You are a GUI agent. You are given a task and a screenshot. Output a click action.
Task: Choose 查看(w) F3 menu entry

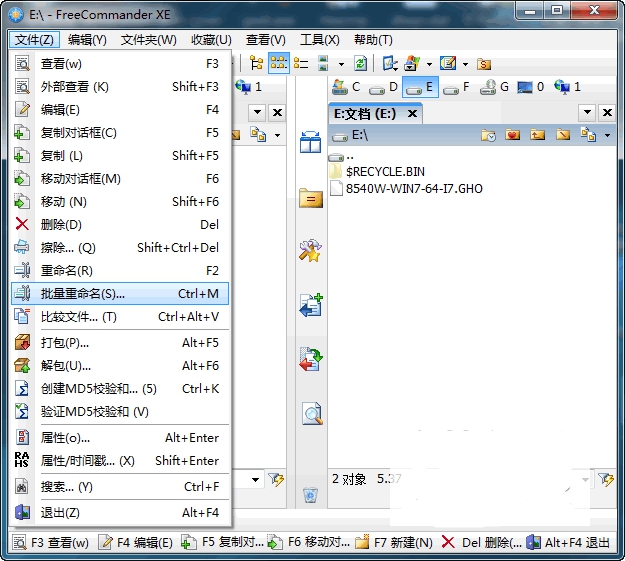(120, 64)
